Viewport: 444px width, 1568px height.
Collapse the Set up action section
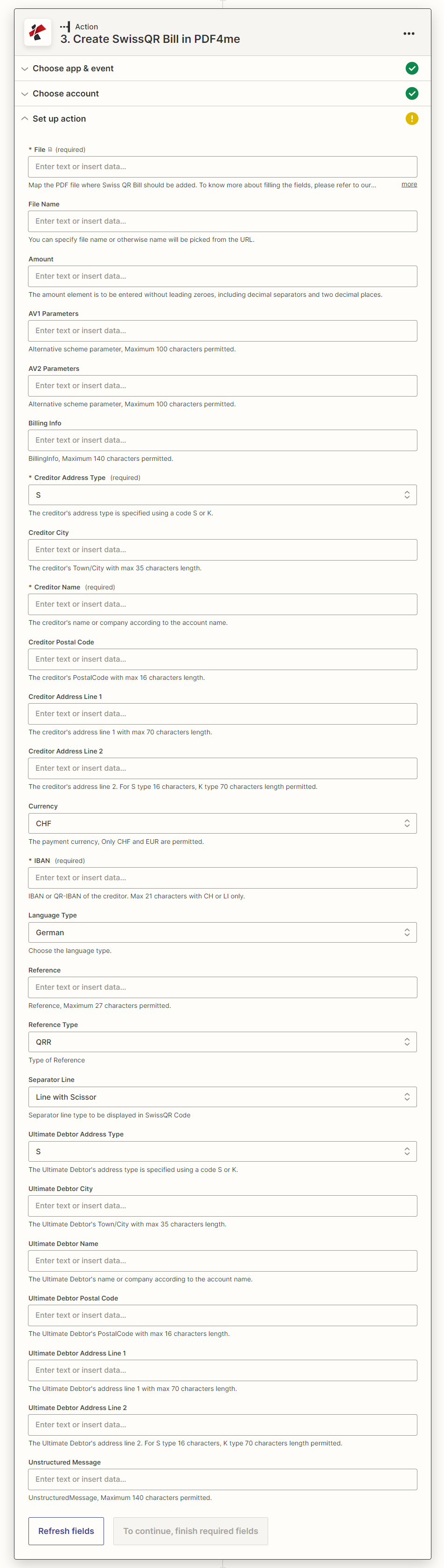click(x=25, y=119)
